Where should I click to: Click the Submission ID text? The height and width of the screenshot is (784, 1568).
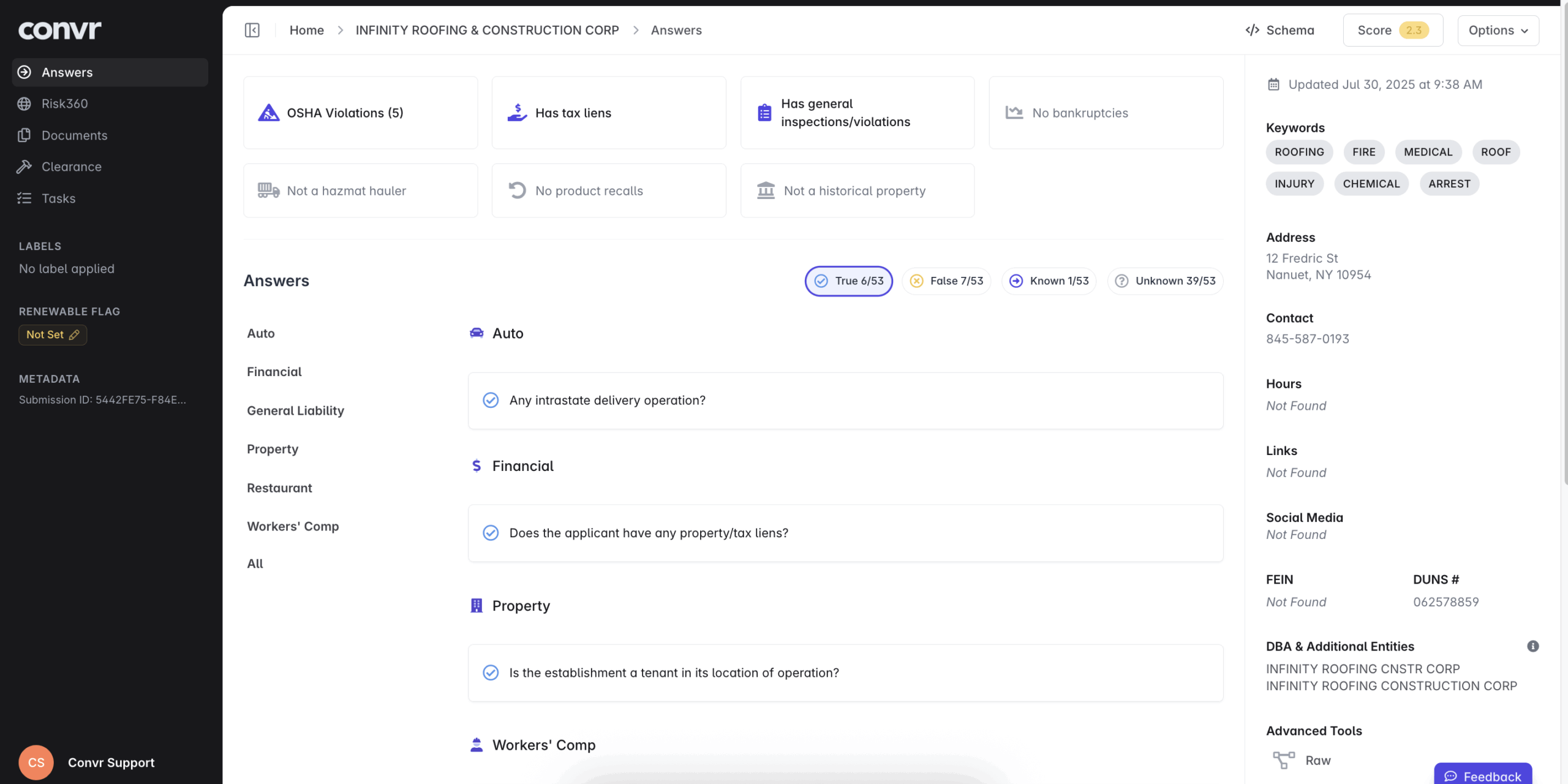[x=102, y=399]
